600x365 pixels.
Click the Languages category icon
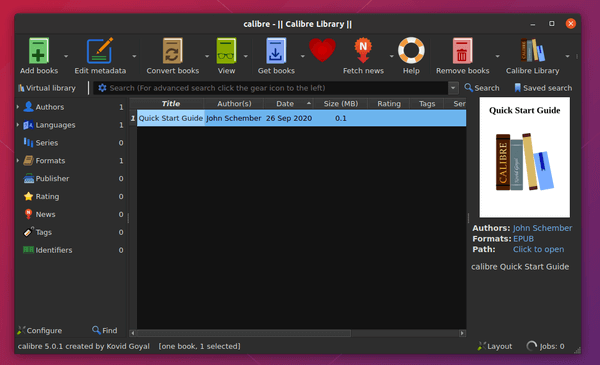28,125
